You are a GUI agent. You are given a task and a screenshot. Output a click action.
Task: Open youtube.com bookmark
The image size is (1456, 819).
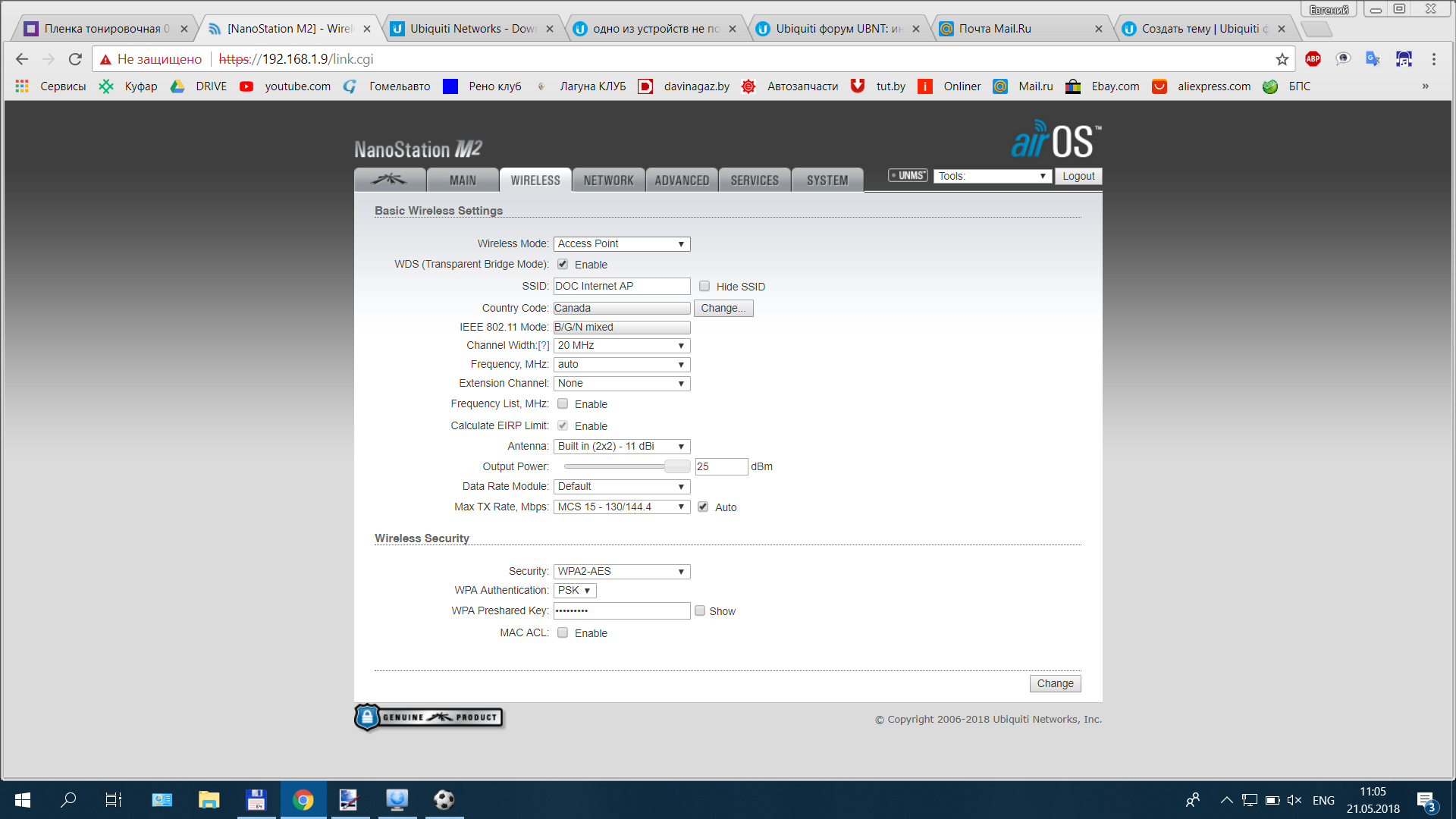pyautogui.click(x=285, y=86)
